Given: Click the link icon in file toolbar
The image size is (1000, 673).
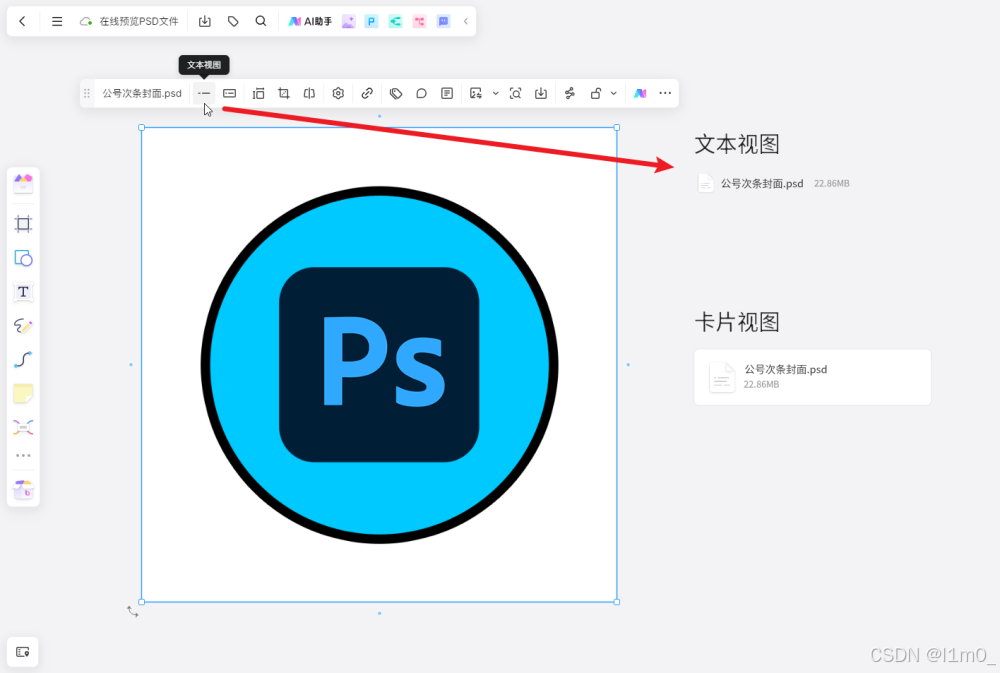Looking at the screenshot, I should pyautogui.click(x=367, y=93).
